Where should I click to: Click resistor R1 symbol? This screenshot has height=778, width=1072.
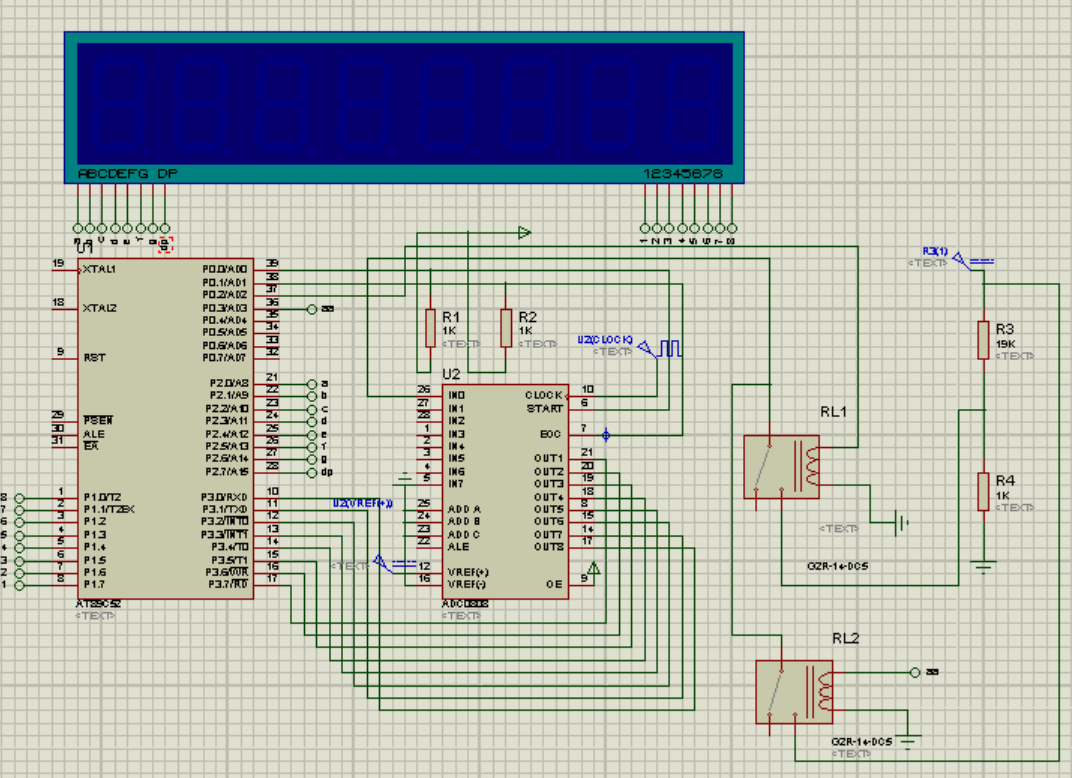click(x=430, y=328)
